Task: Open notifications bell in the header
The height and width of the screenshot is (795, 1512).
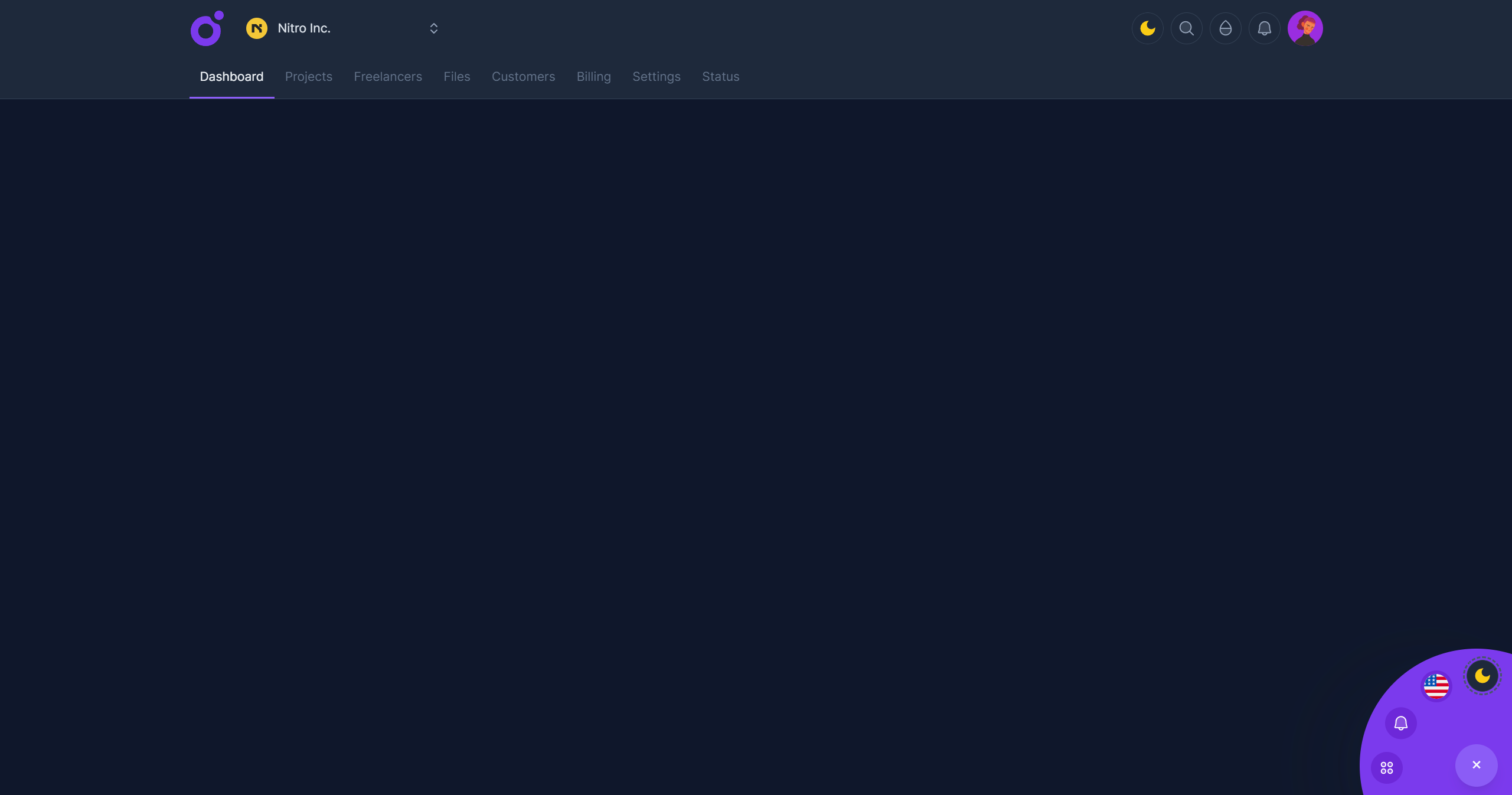Action: click(1264, 28)
